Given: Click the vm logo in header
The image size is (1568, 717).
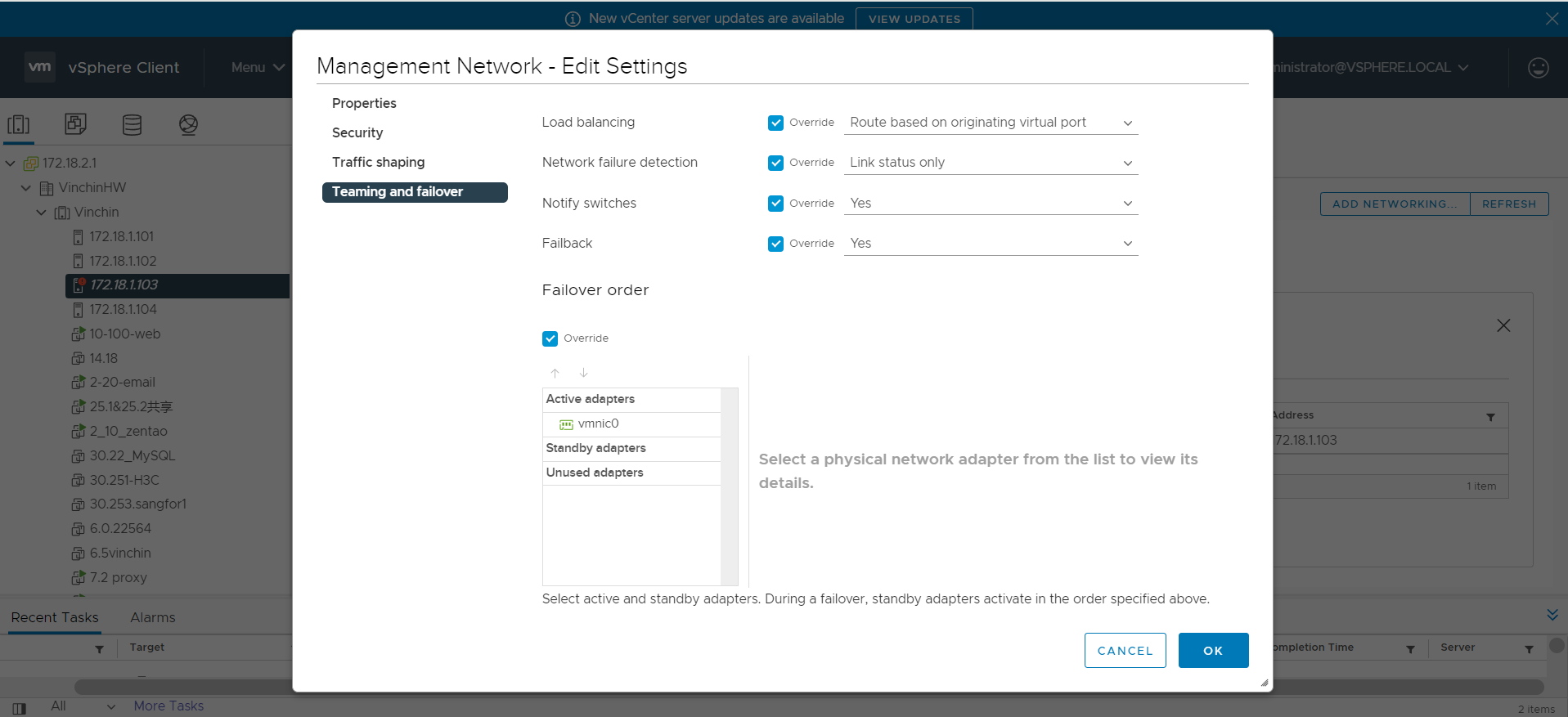Looking at the screenshot, I should tap(39, 67).
